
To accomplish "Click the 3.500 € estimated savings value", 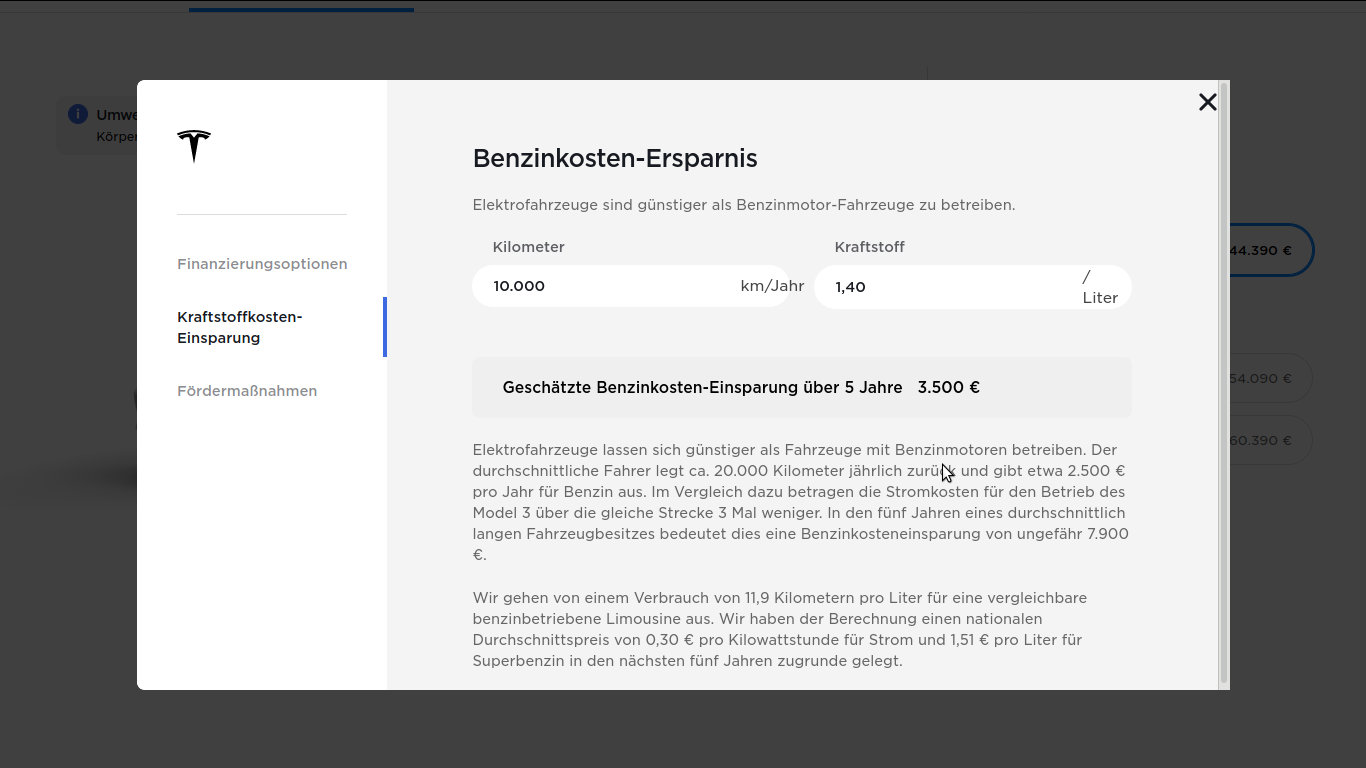I will click(x=948, y=387).
